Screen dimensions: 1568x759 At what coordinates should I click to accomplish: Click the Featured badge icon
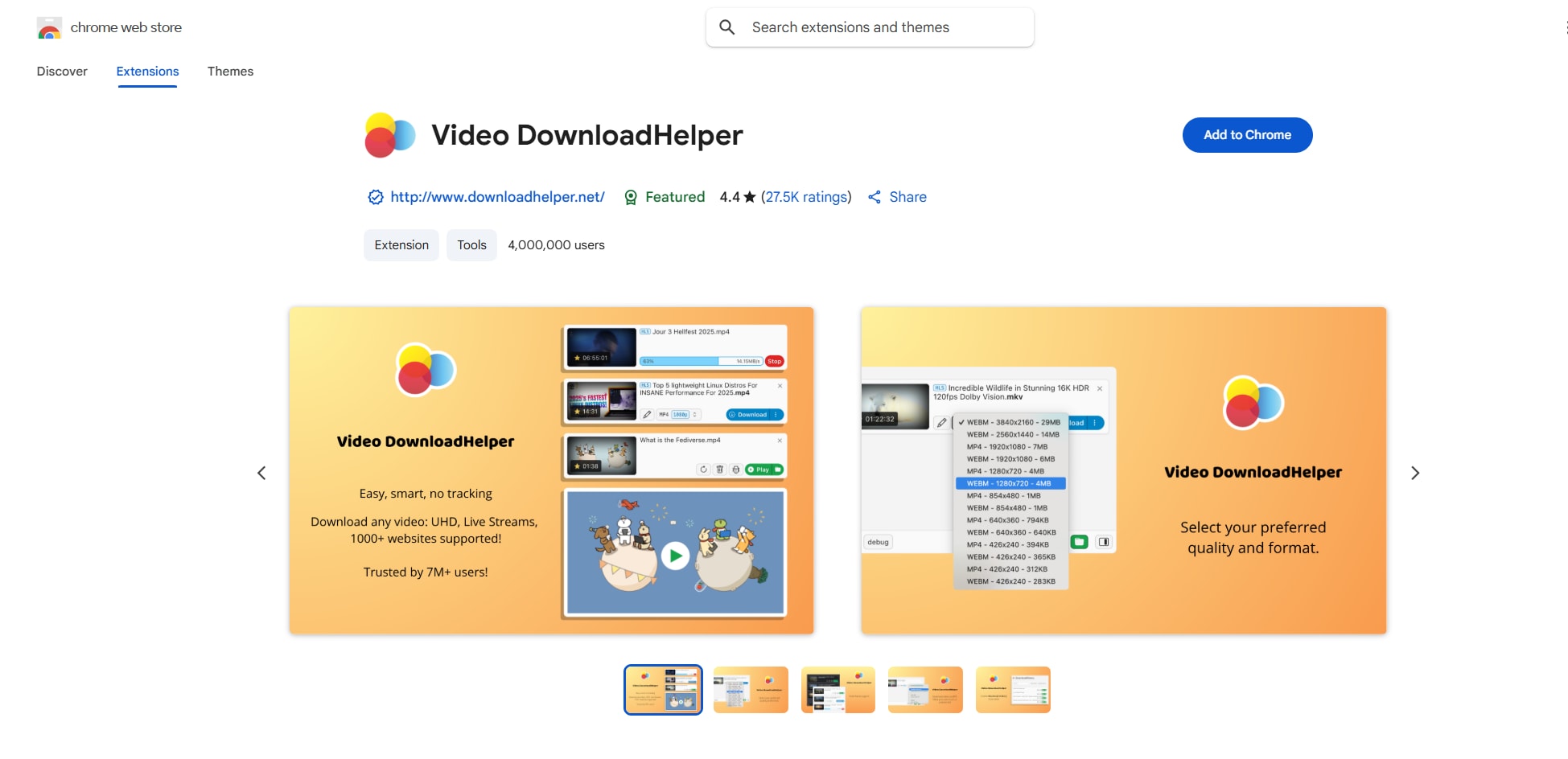pos(631,197)
